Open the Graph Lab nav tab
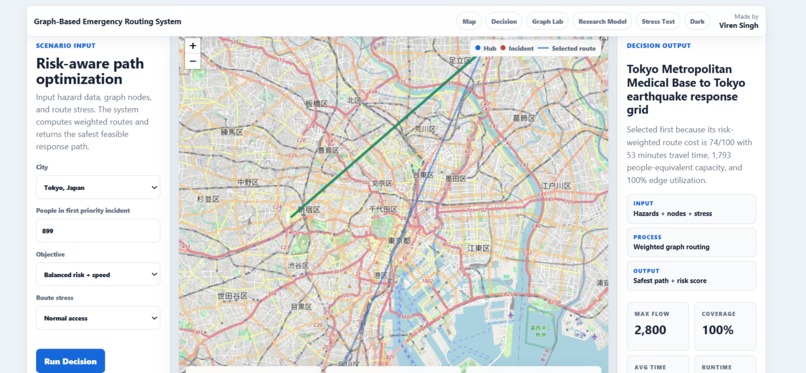Viewport: 806px width, 373px height. tap(547, 22)
